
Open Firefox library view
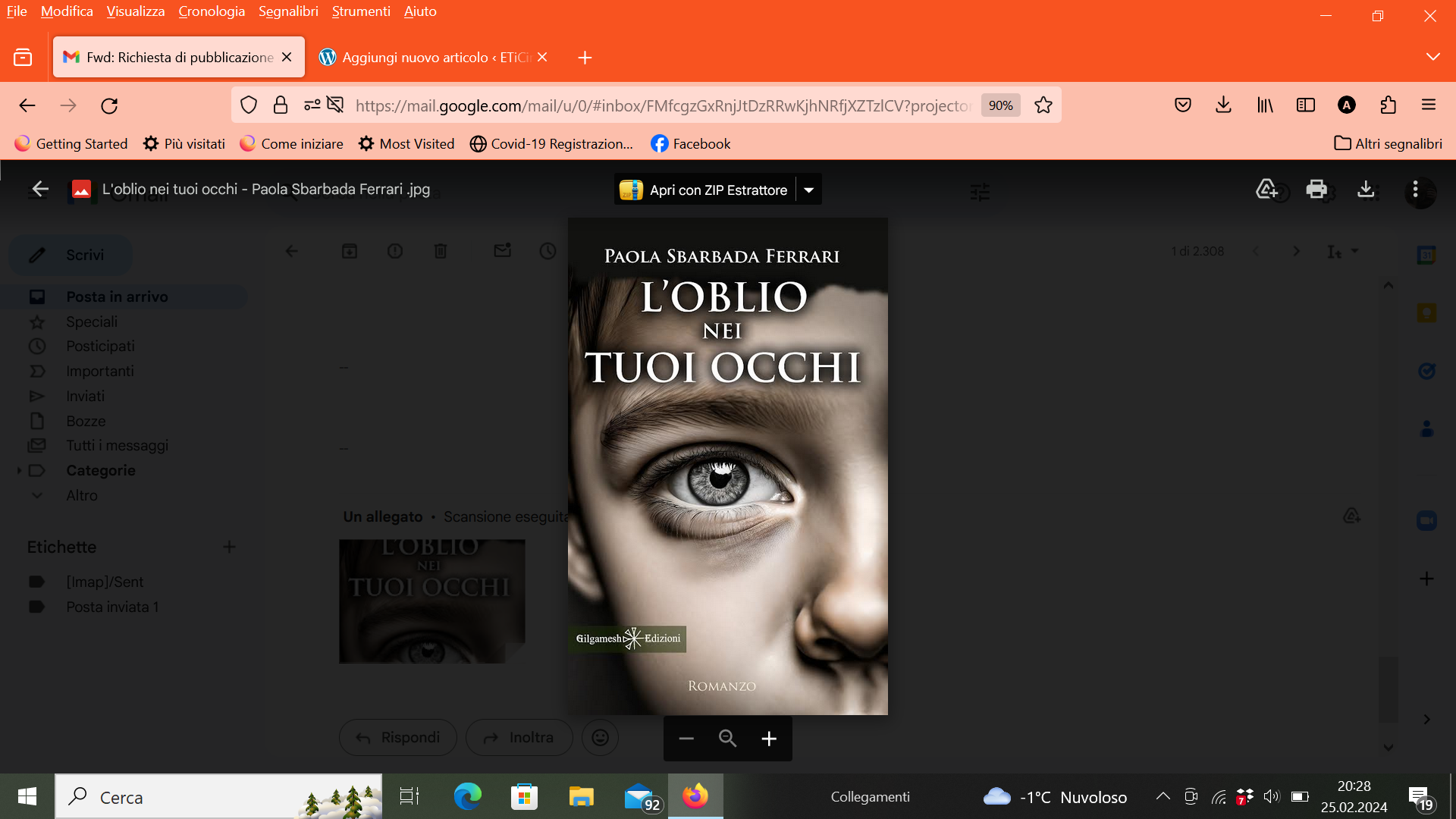(1265, 105)
